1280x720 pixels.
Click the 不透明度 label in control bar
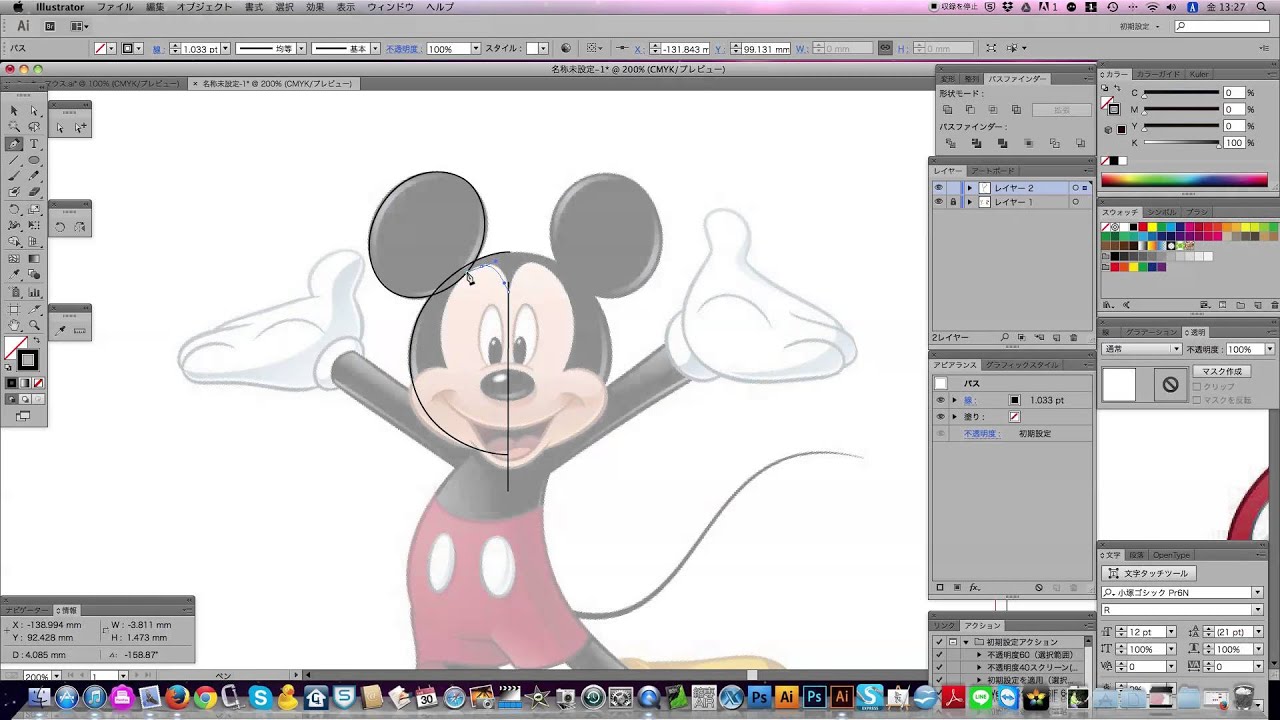pyautogui.click(x=403, y=48)
